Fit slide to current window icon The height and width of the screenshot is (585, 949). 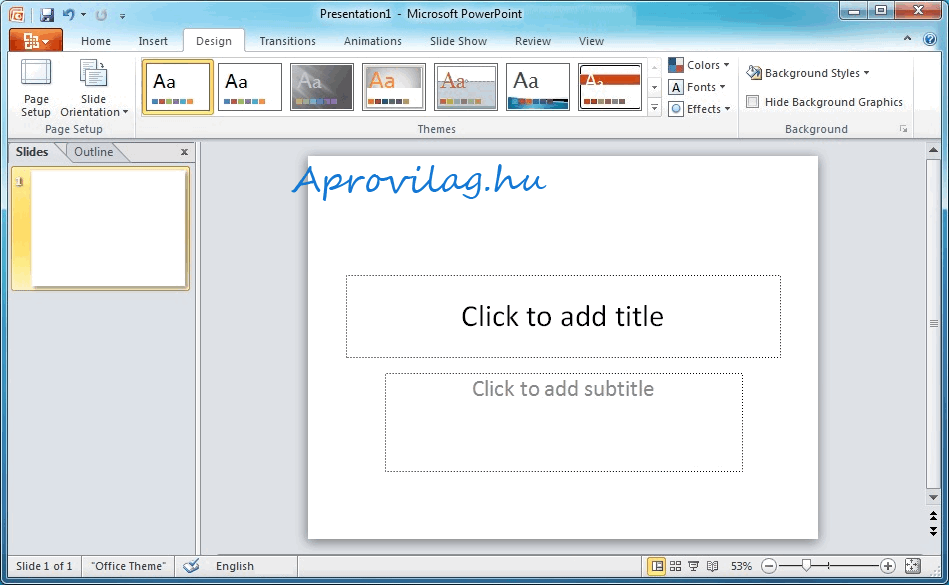click(912, 566)
